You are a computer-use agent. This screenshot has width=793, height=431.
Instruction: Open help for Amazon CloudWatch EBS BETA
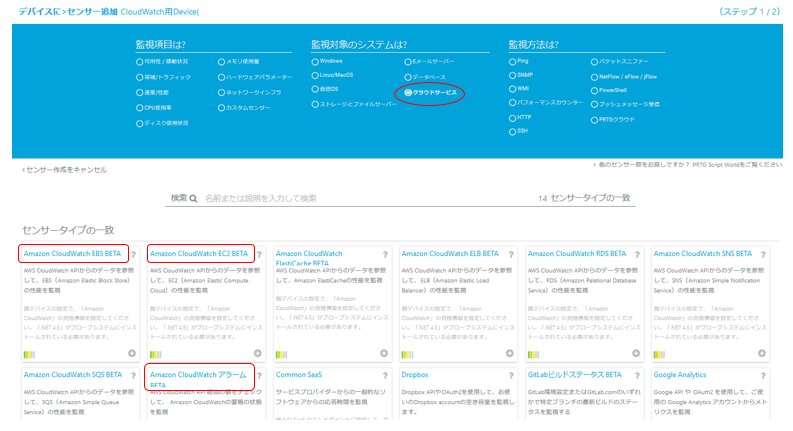coord(134,254)
